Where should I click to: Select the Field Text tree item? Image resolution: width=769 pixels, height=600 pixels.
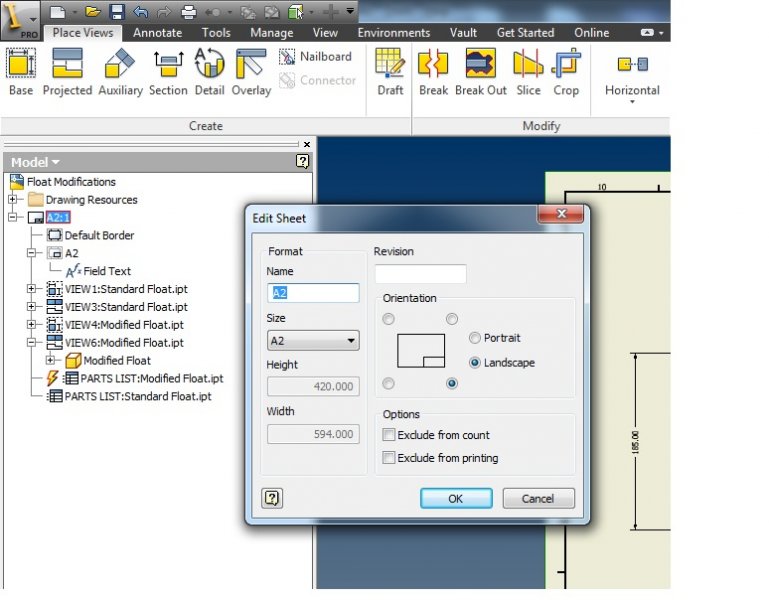(107, 271)
